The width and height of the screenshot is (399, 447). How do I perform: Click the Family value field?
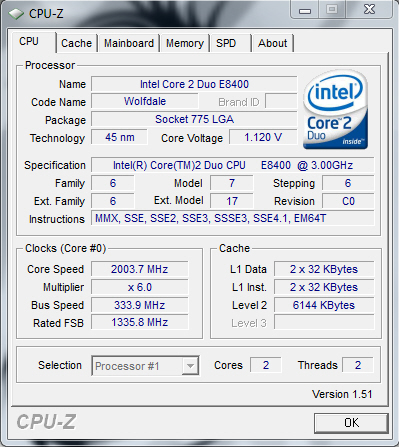[x=113, y=183]
